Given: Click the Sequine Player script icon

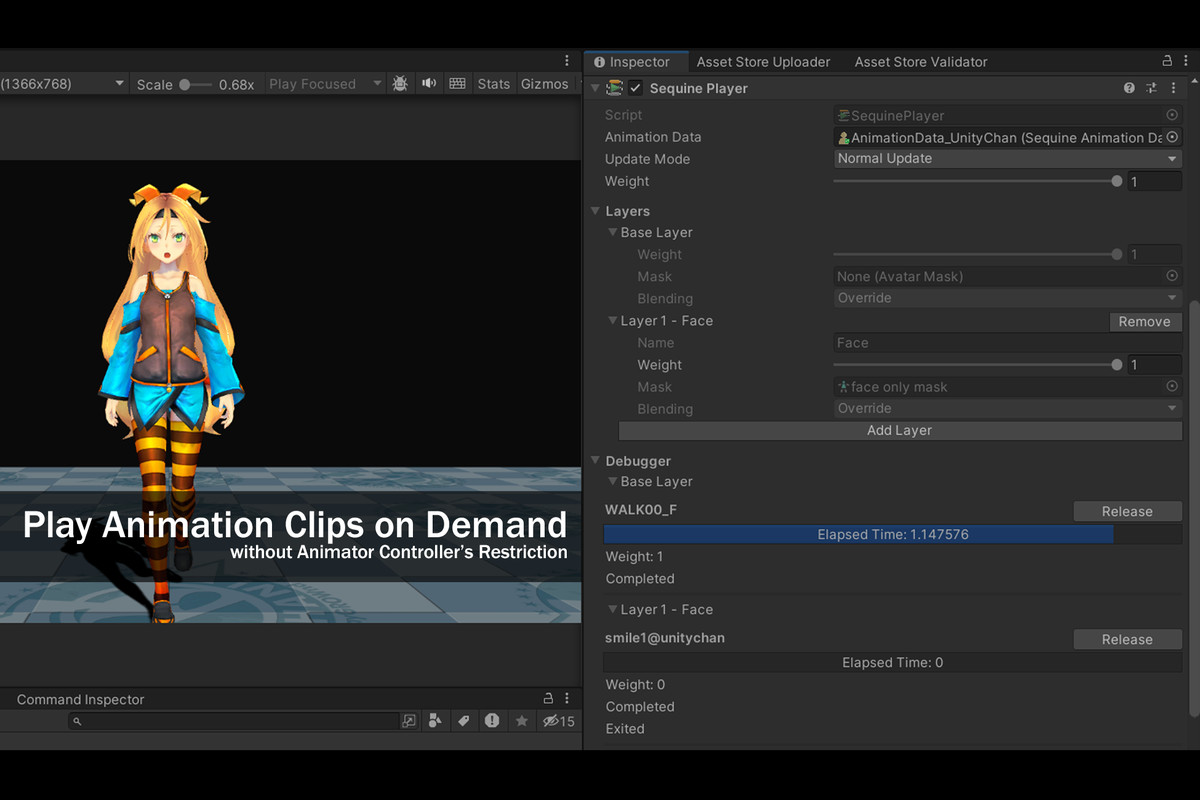Looking at the screenshot, I should click(613, 88).
